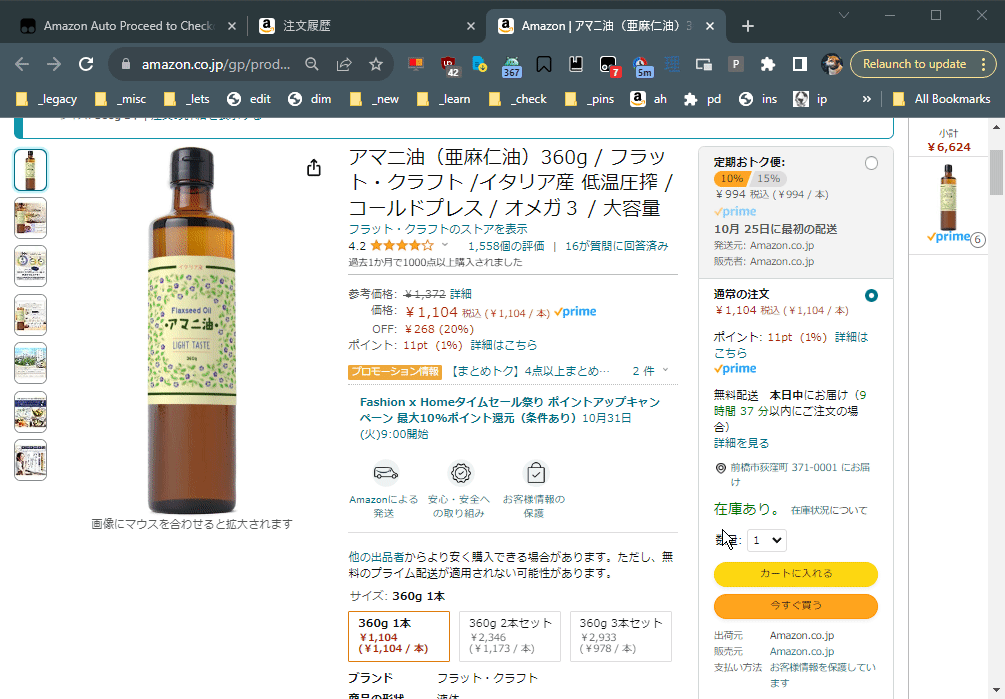Open the quantity dropdown
The image size is (1005, 699).
pyautogui.click(x=767, y=540)
